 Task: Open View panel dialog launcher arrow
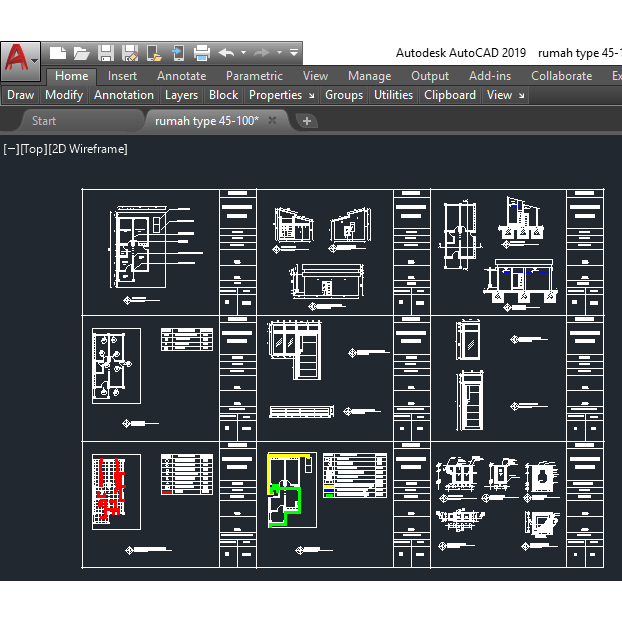[522, 96]
